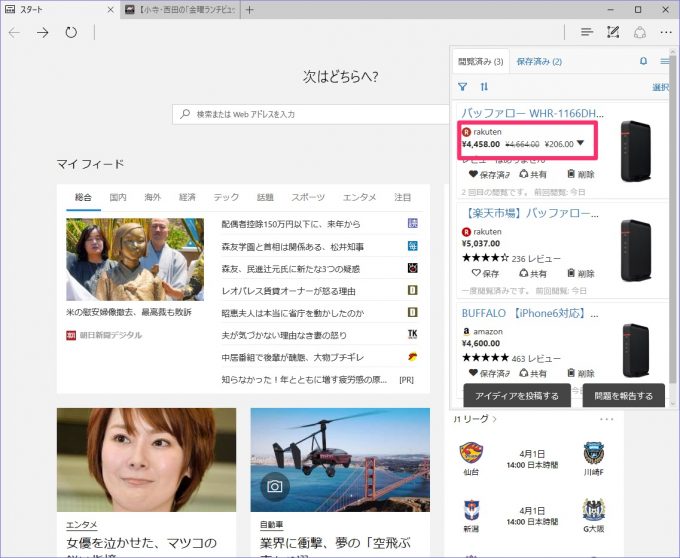Open the statue news photo thumbnail
This screenshot has height=558, width=680.
click(x=135, y=259)
